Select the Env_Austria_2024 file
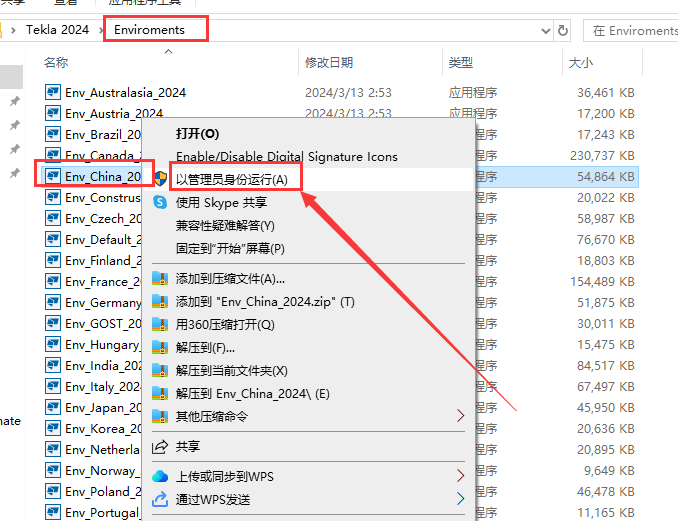This screenshot has height=521, width=678. click(113, 114)
